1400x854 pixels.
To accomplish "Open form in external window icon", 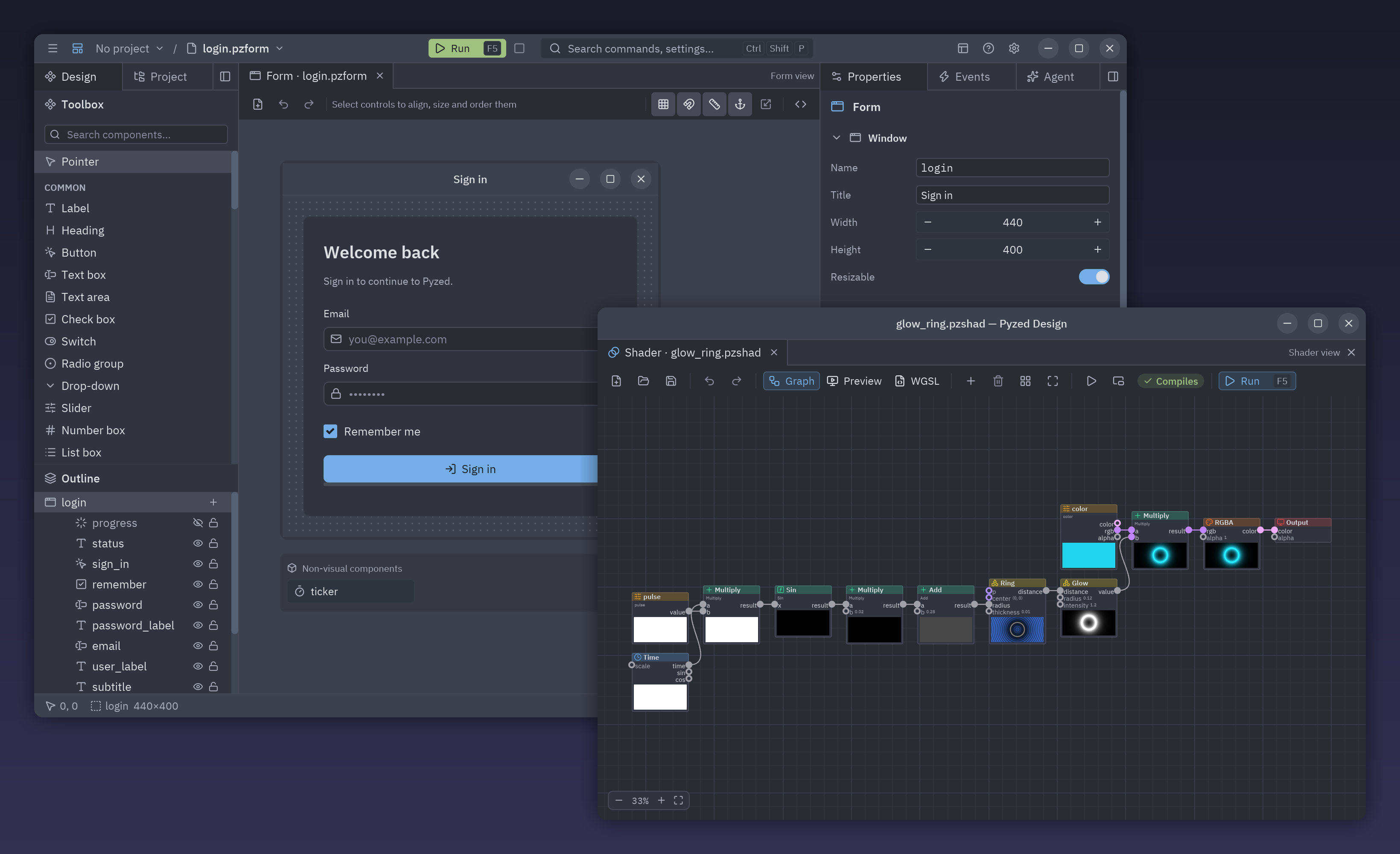I will point(766,104).
